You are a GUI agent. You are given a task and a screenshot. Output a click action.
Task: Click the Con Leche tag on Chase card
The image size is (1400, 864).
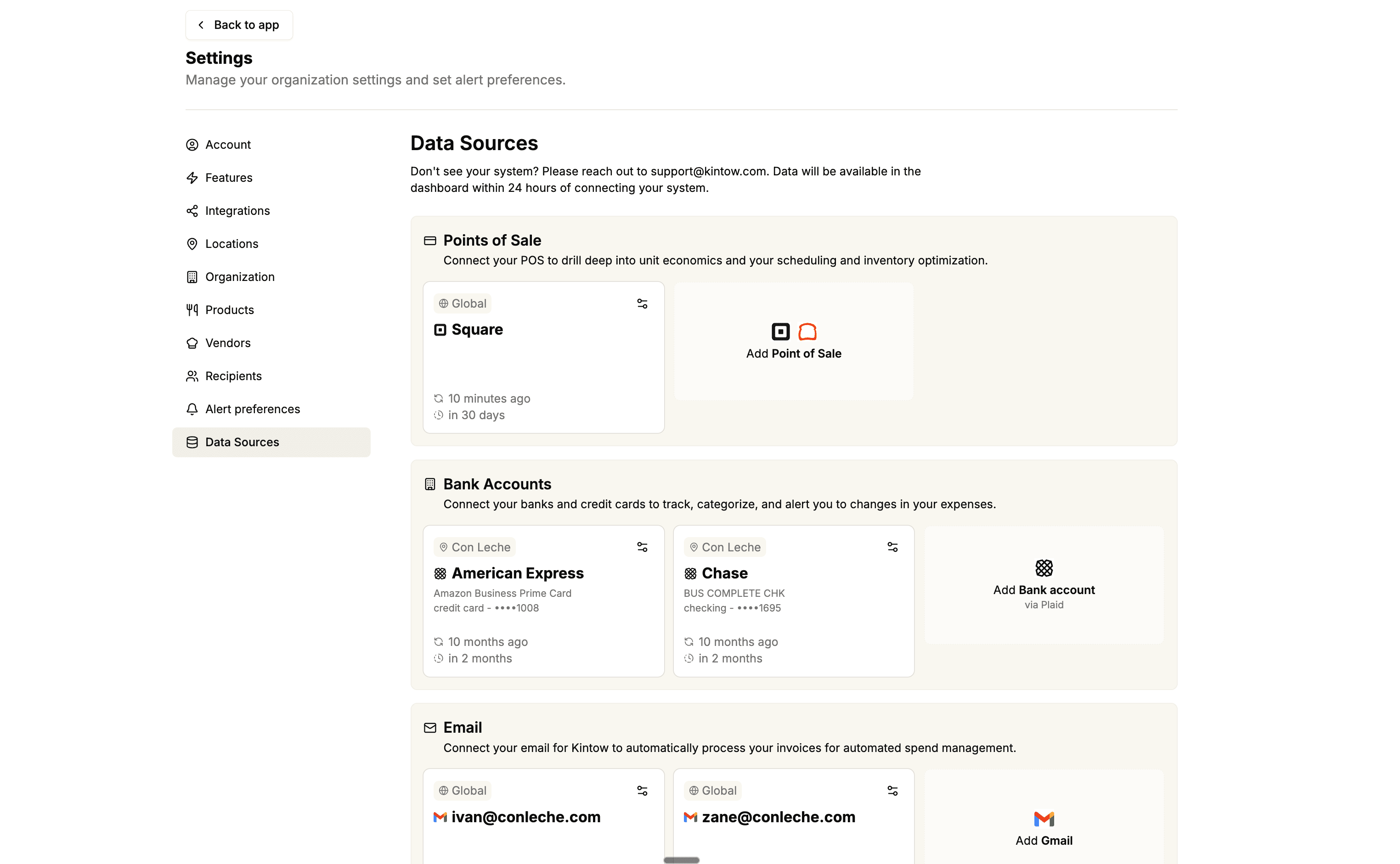[724, 547]
